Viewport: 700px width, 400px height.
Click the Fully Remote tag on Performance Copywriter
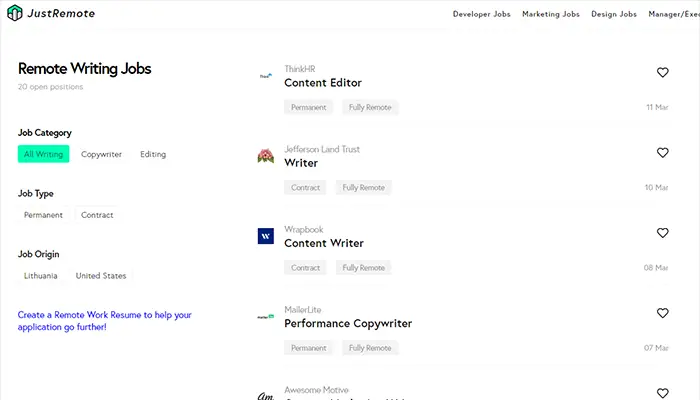point(370,348)
